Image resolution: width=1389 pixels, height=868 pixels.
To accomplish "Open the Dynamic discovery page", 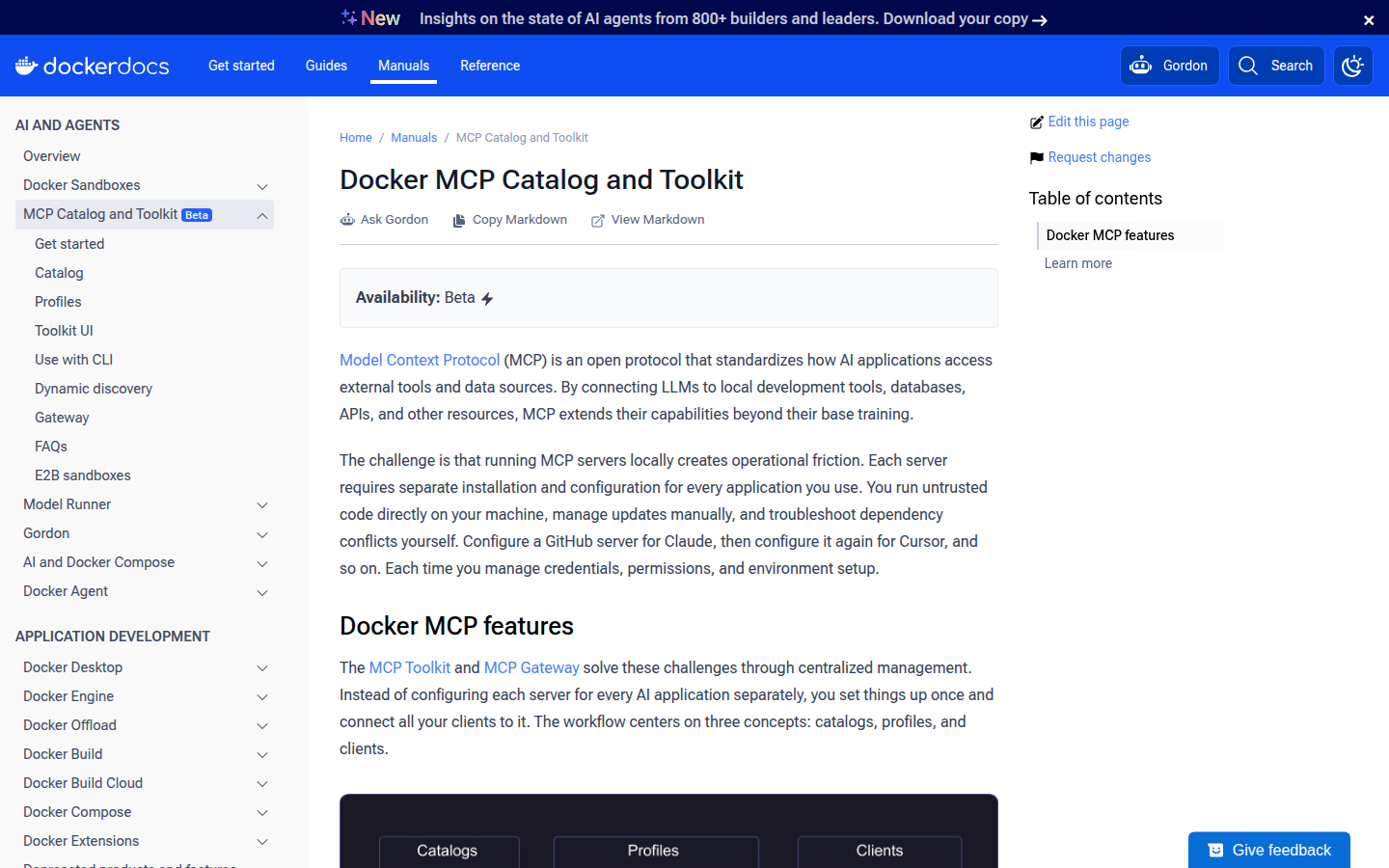I will point(94,389).
